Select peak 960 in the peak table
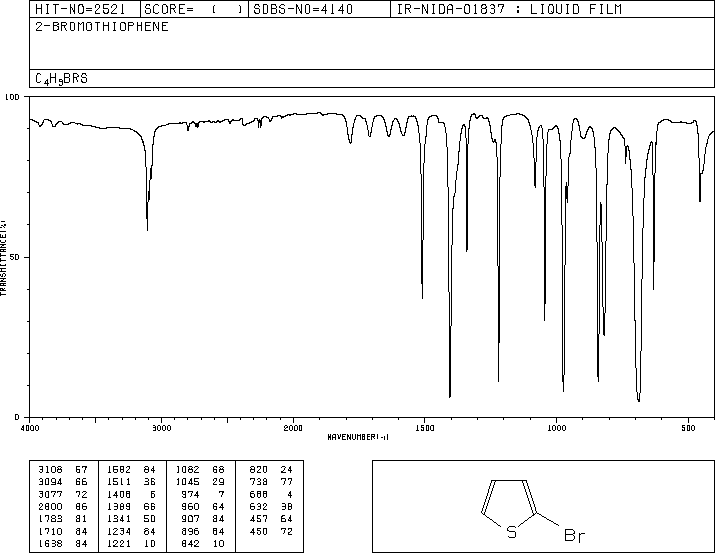Image resolution: width=715 pixels, height=553 pixels. point(203,506)
